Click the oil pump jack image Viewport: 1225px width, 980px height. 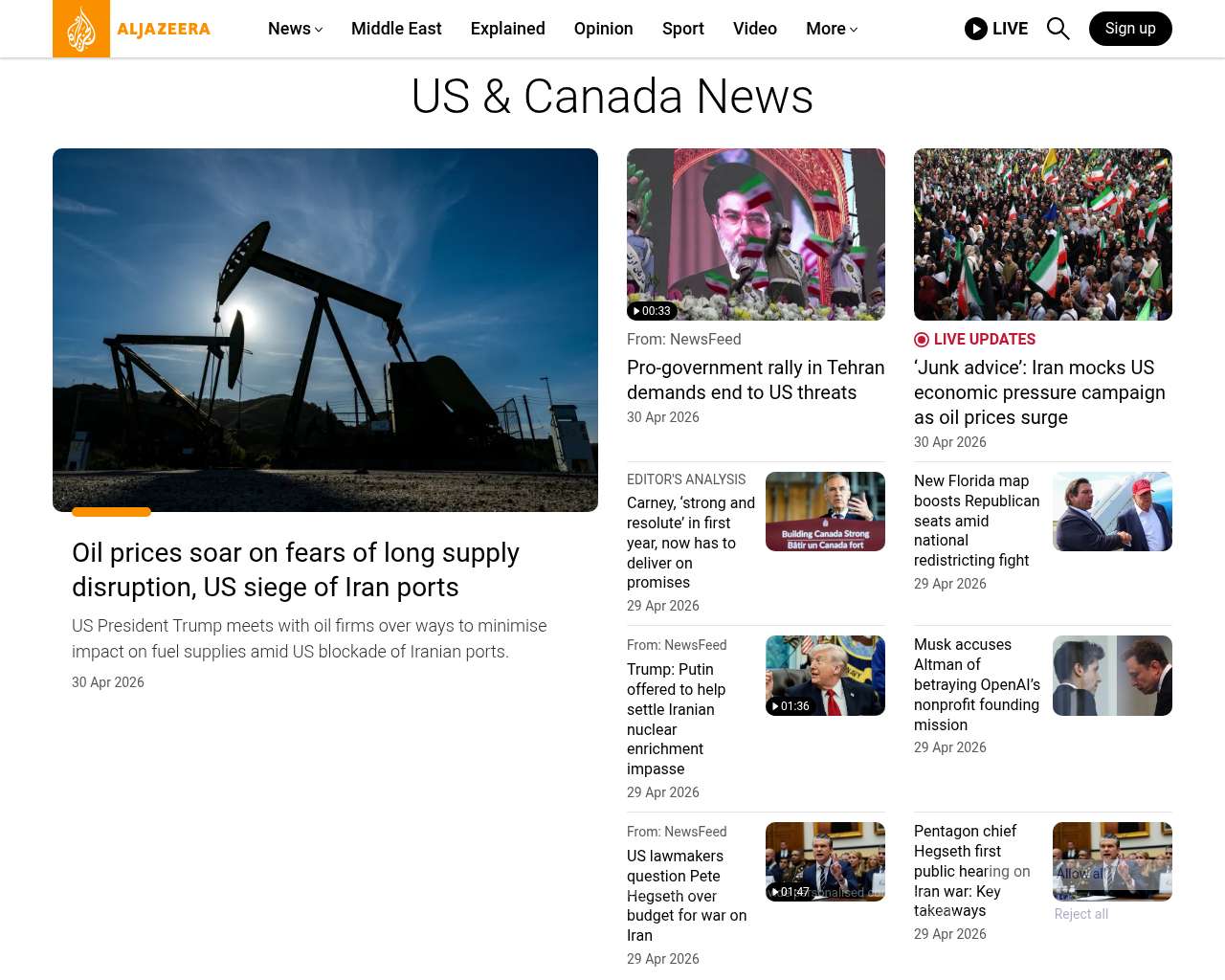coord(325,330)
